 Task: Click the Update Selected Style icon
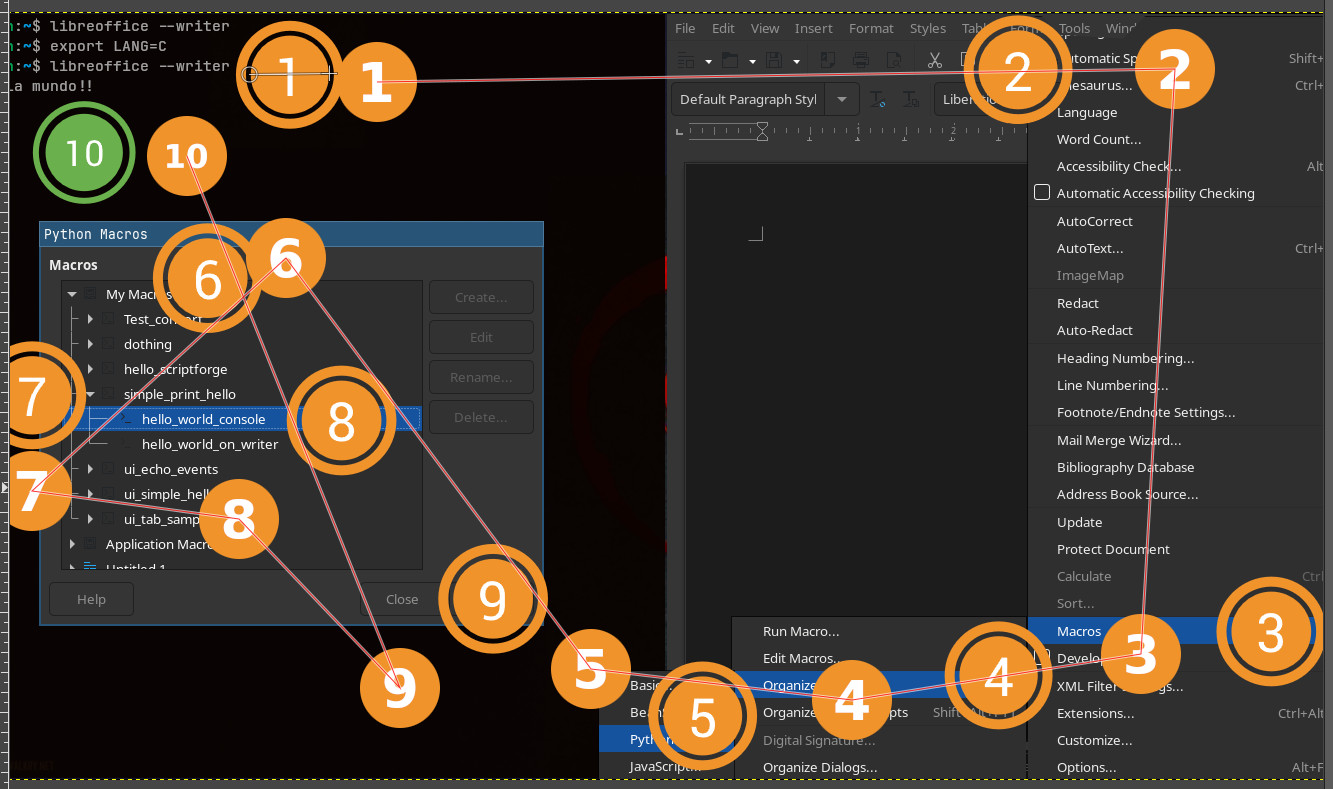[x=877, y=99]
